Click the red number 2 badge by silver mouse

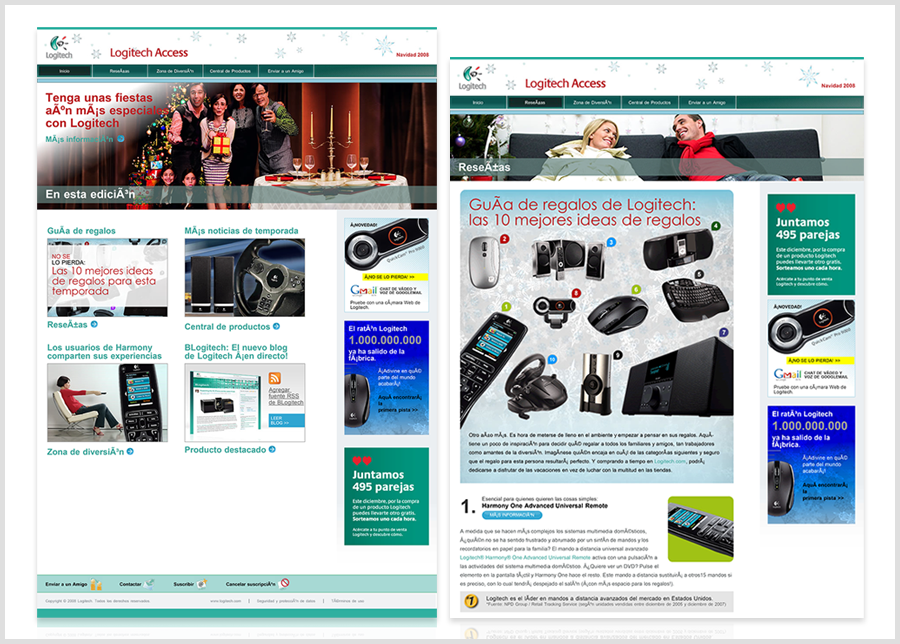pos(505,239)
